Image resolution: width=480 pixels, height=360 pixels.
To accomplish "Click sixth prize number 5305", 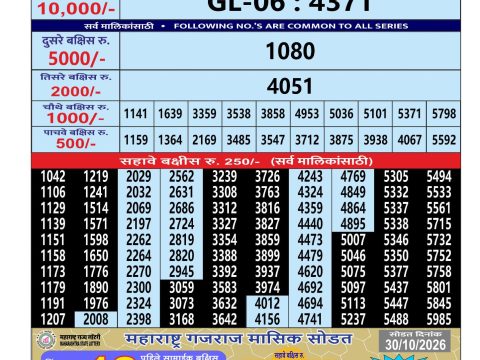I will pyautogui.click(x=396, y=176).
